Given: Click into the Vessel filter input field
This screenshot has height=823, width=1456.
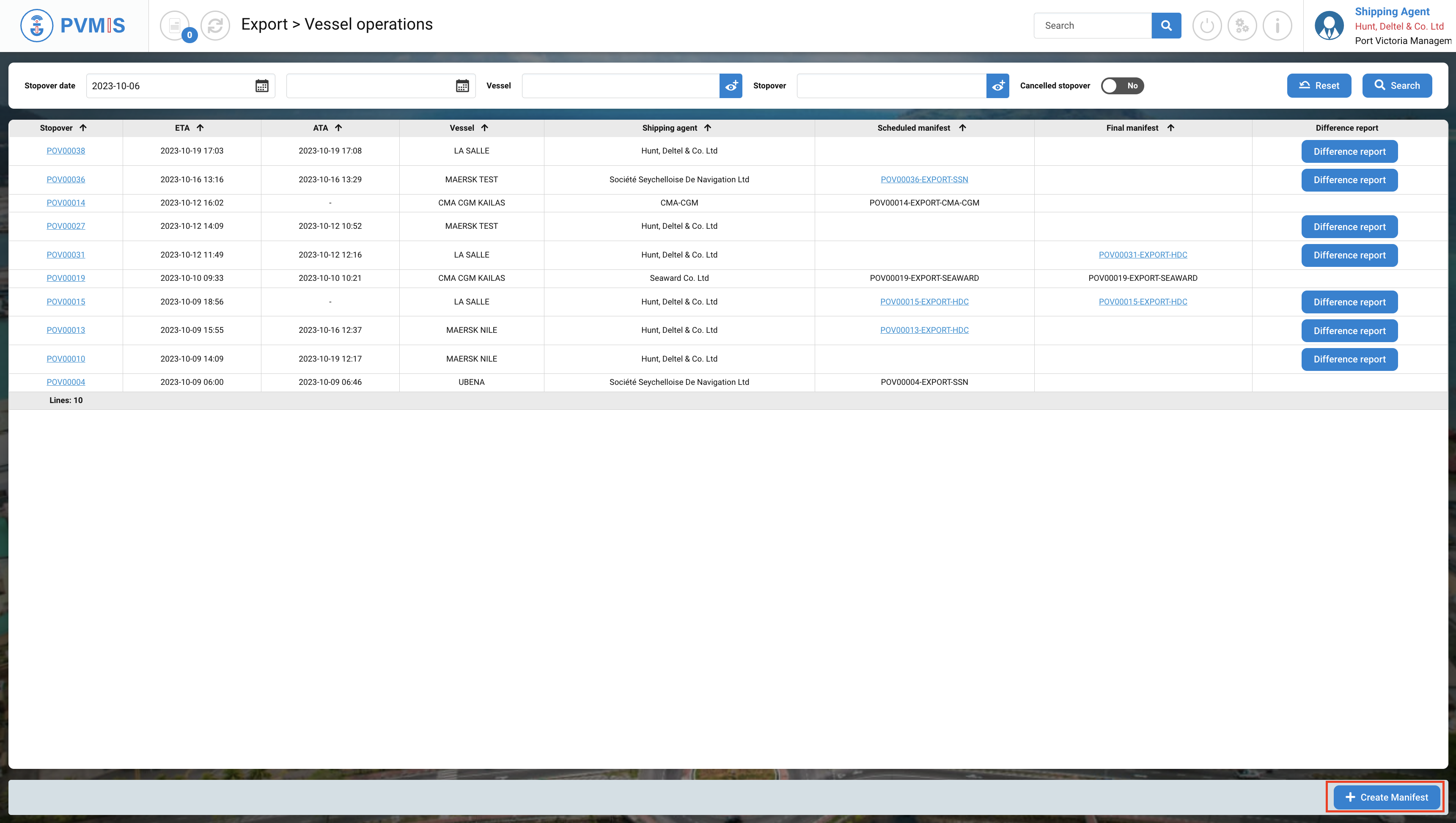Looking at the screenshot, I should pyautogui.click(x=620, y=86).
